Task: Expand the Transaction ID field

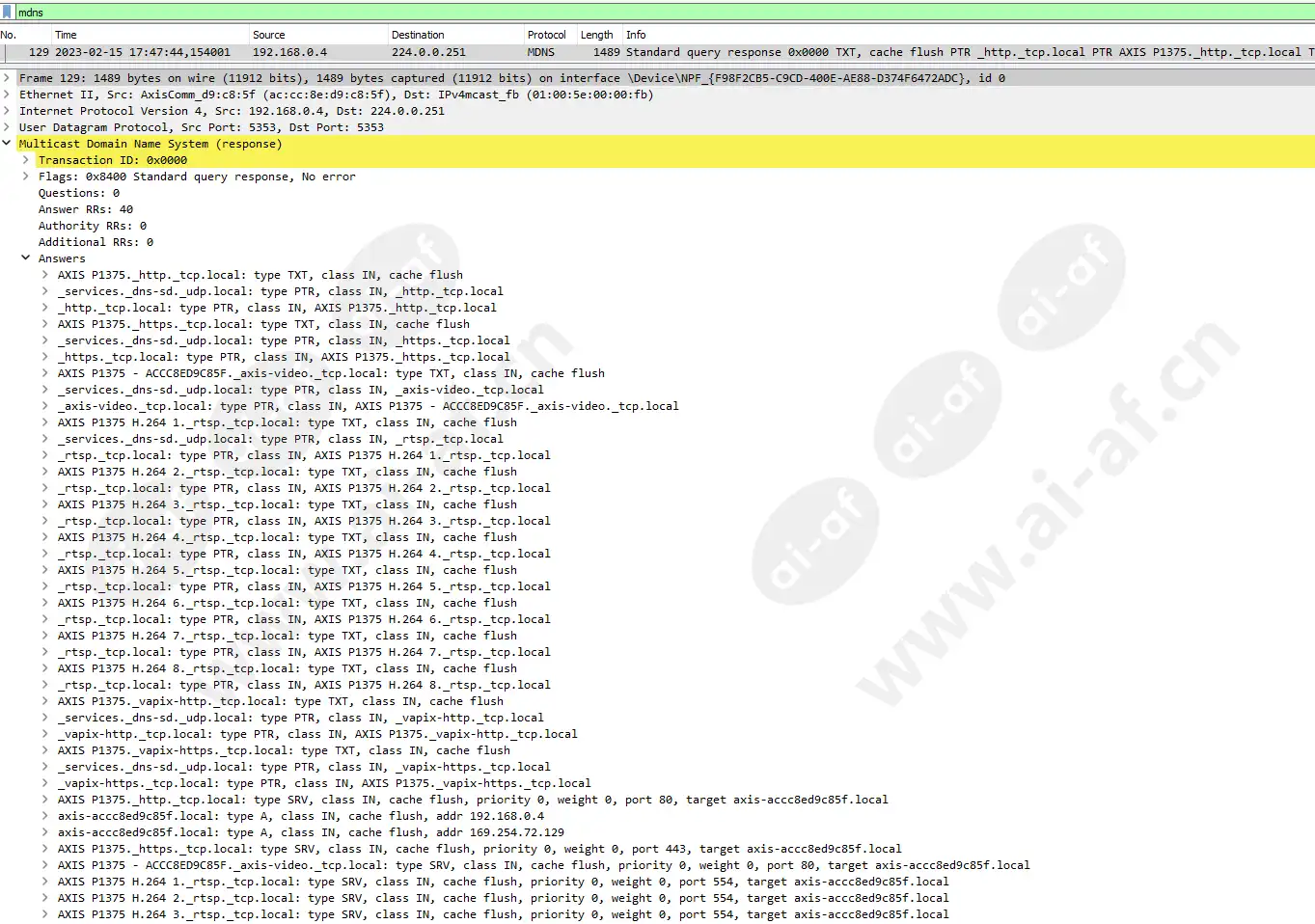Action: point(26,160)
